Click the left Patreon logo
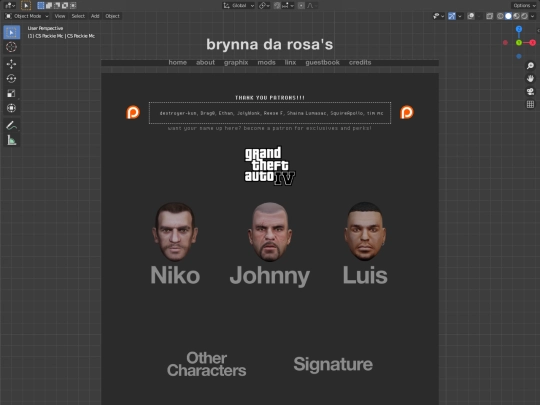Image resolution: width=540 pixels, height=405 pixels. tap(133, 112)
